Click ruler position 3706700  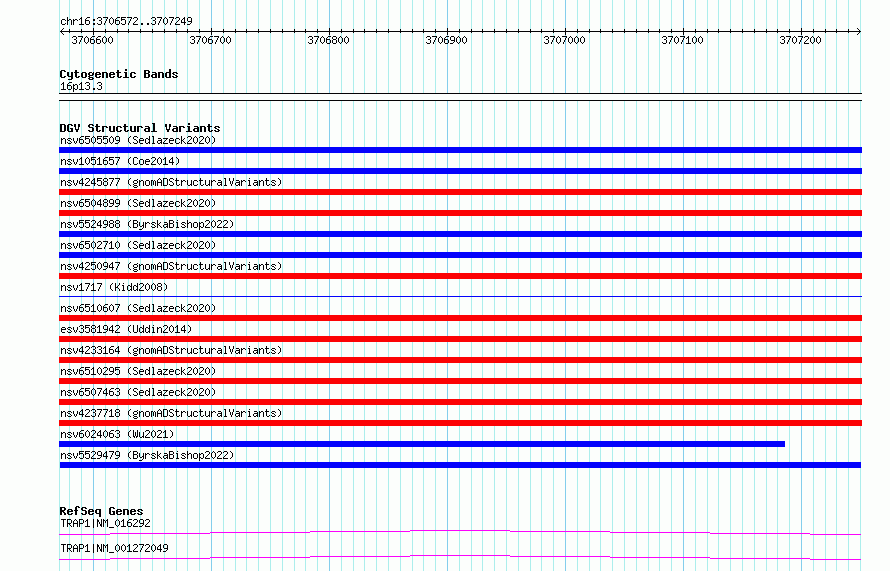[210, 40]
